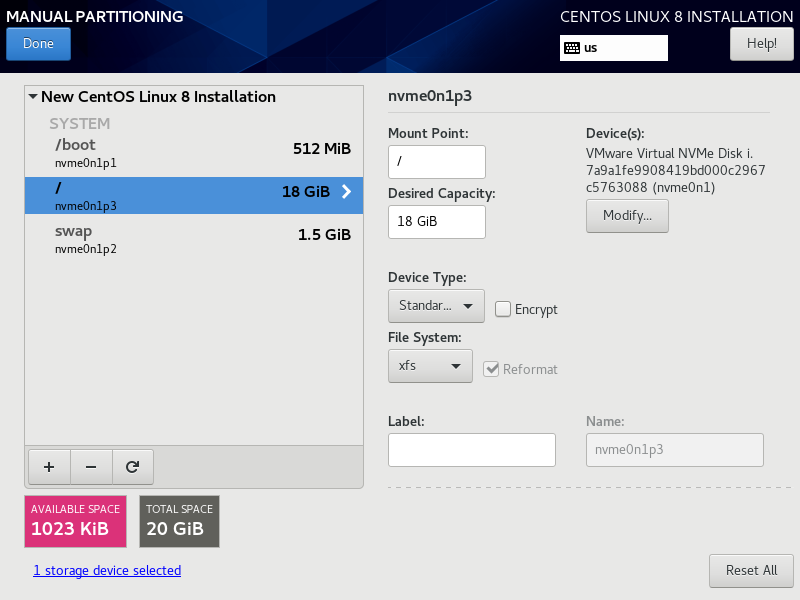Reload storage configuration from disk

133,467
